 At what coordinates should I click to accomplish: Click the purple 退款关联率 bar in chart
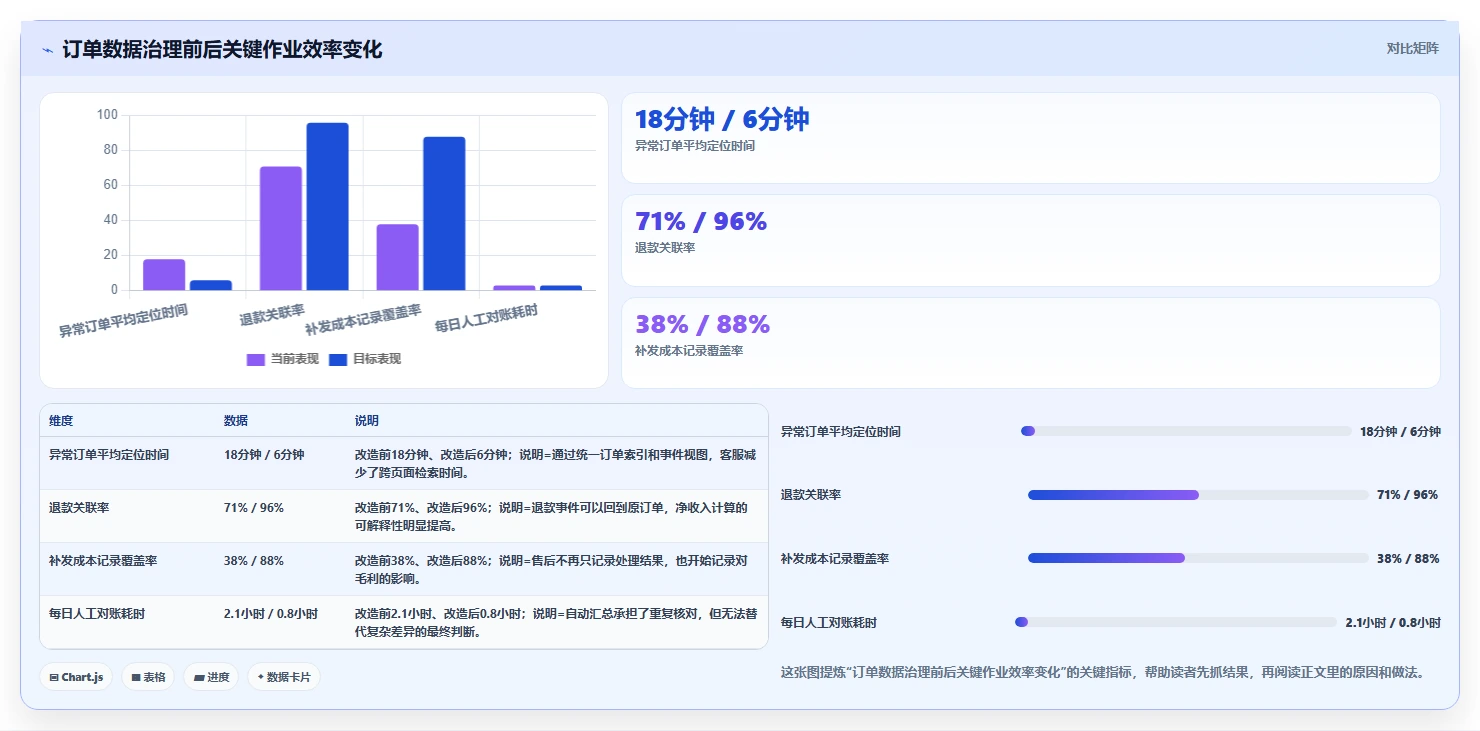[x=281, y=228]
